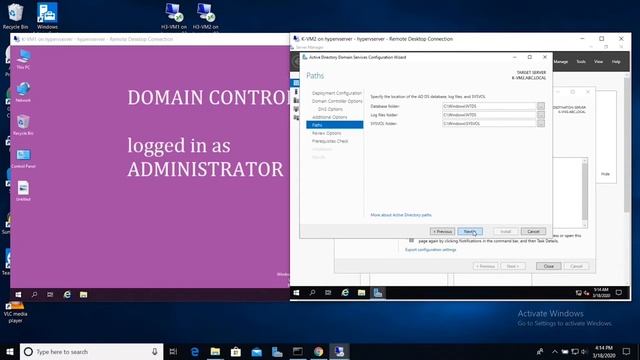The image size is (640, 360).
Task: Open Control Panel icon in K-VM1 desktop
Action: coord(23,158)
